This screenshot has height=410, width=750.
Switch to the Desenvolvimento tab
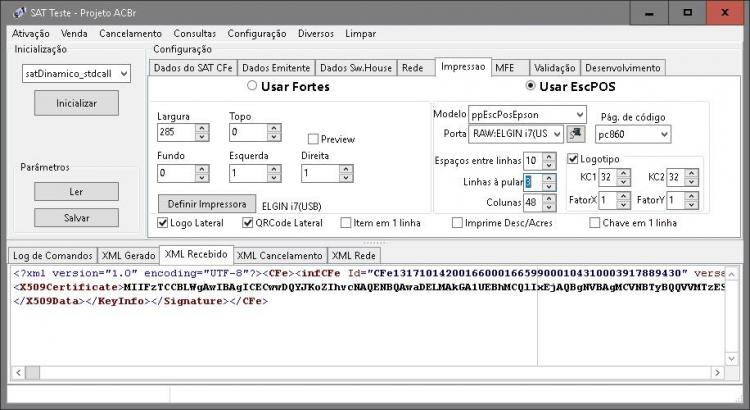pos(623,68)
